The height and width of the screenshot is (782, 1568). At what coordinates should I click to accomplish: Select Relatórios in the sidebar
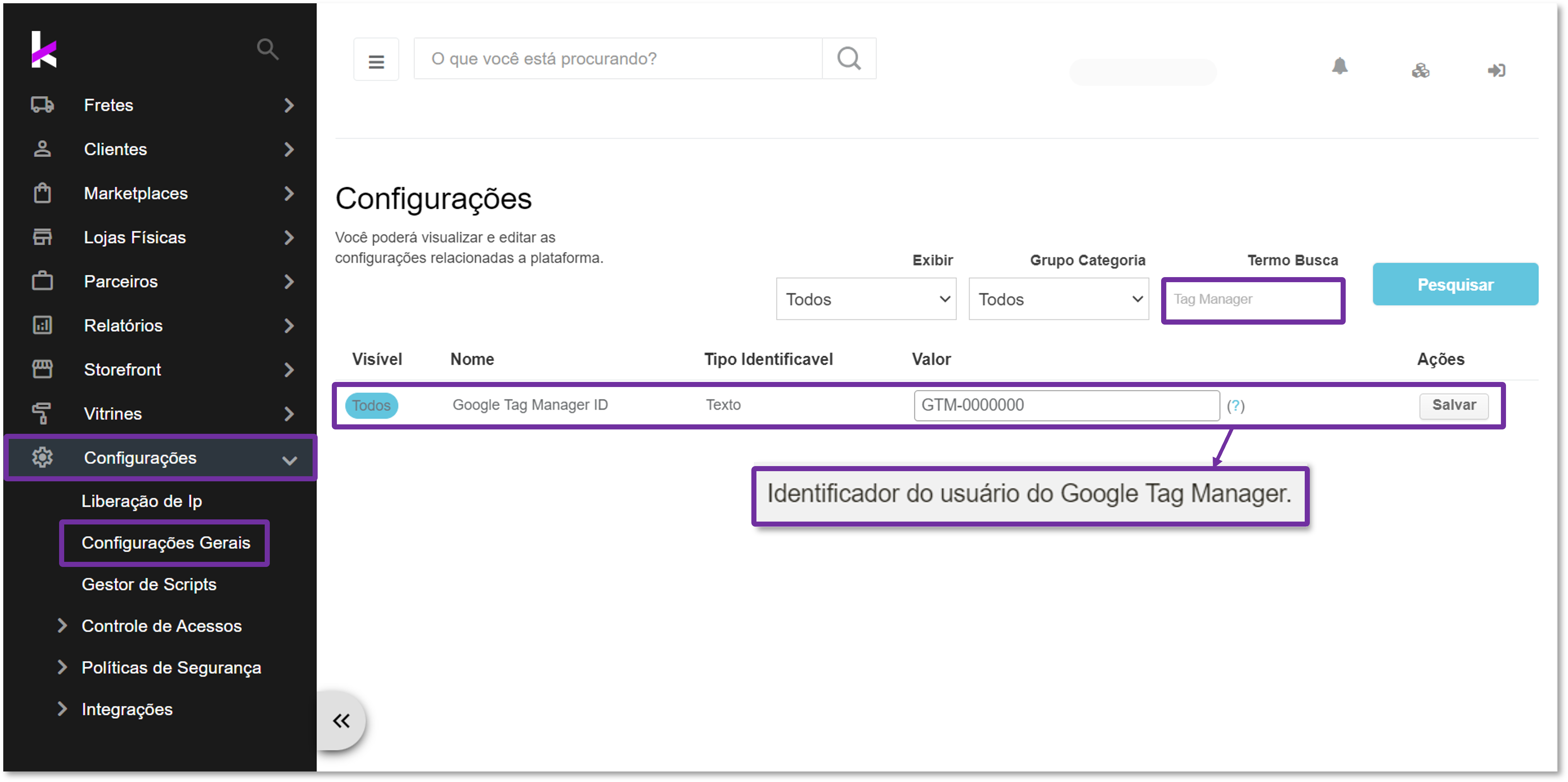coord(123,325)
